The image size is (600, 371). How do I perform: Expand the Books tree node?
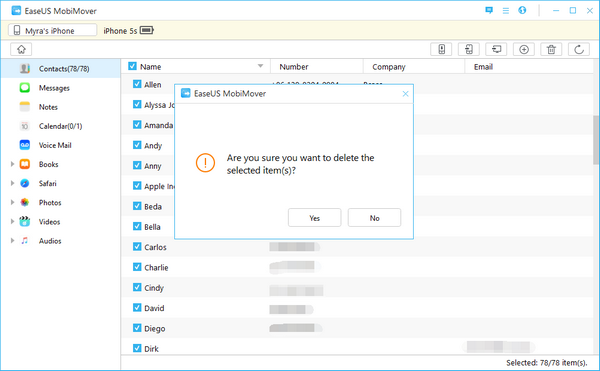12,164
